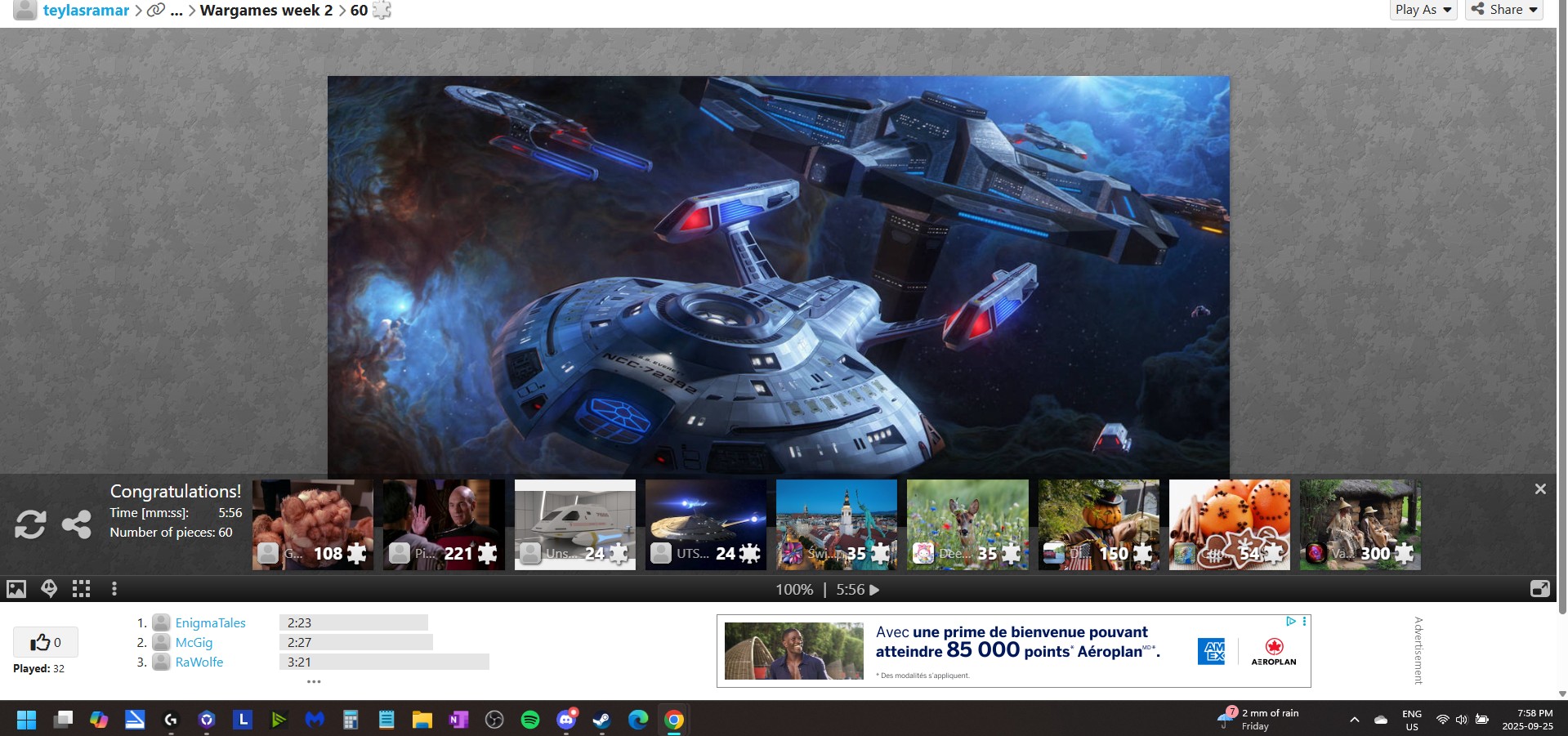Screen dimensions: 1568x736
Task: Click the ghost image icon in toolbar
Action: point(49,589)
